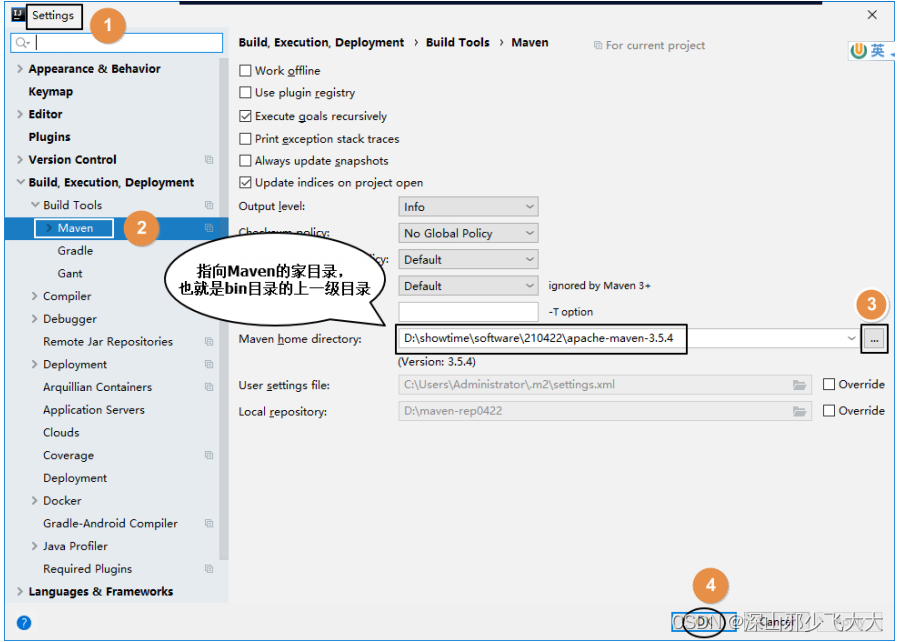Open the Checksum policy dropdown
This screenshot has height=642, width=899.
pos(468,232)
